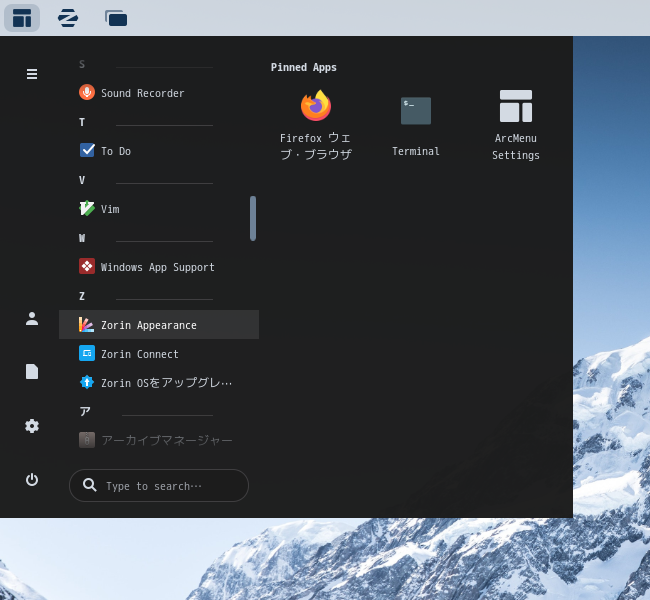Launch Firefox from Pinned Apps
The height and width of the screenshot is (600, 650).
point(316,125)
